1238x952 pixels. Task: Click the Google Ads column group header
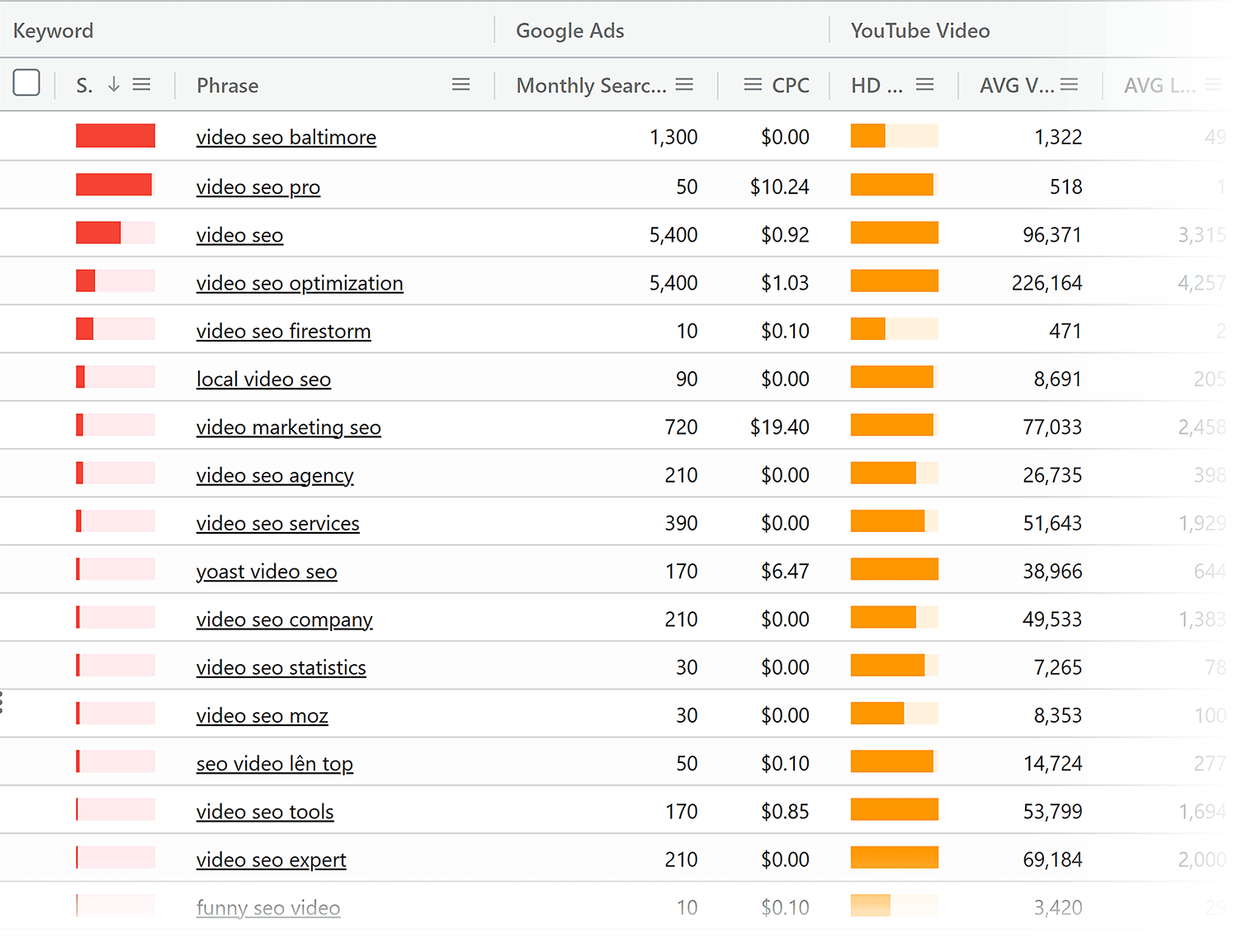(570, 31)
